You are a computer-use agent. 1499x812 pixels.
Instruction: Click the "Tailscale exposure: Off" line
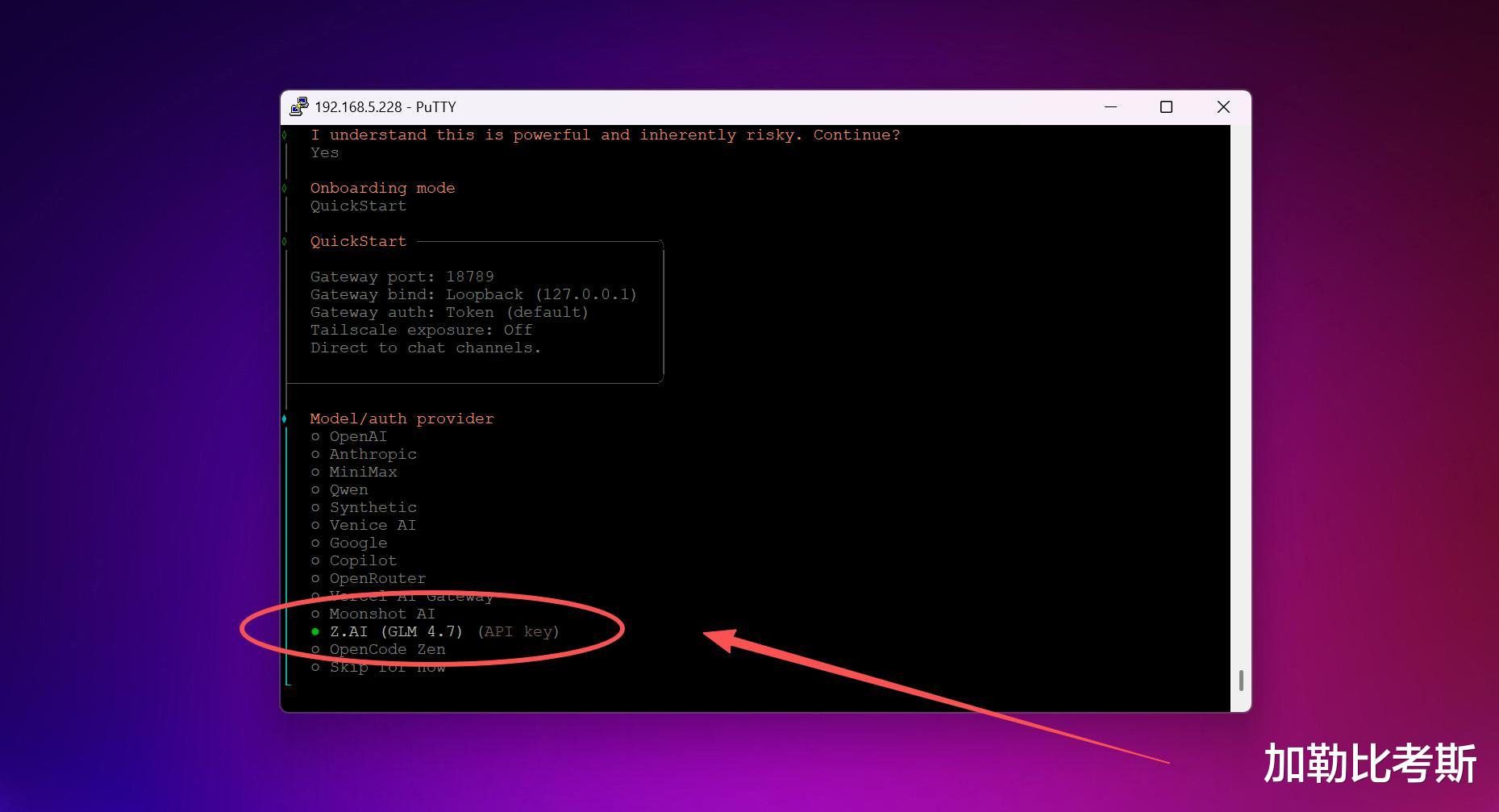[422, 330]
